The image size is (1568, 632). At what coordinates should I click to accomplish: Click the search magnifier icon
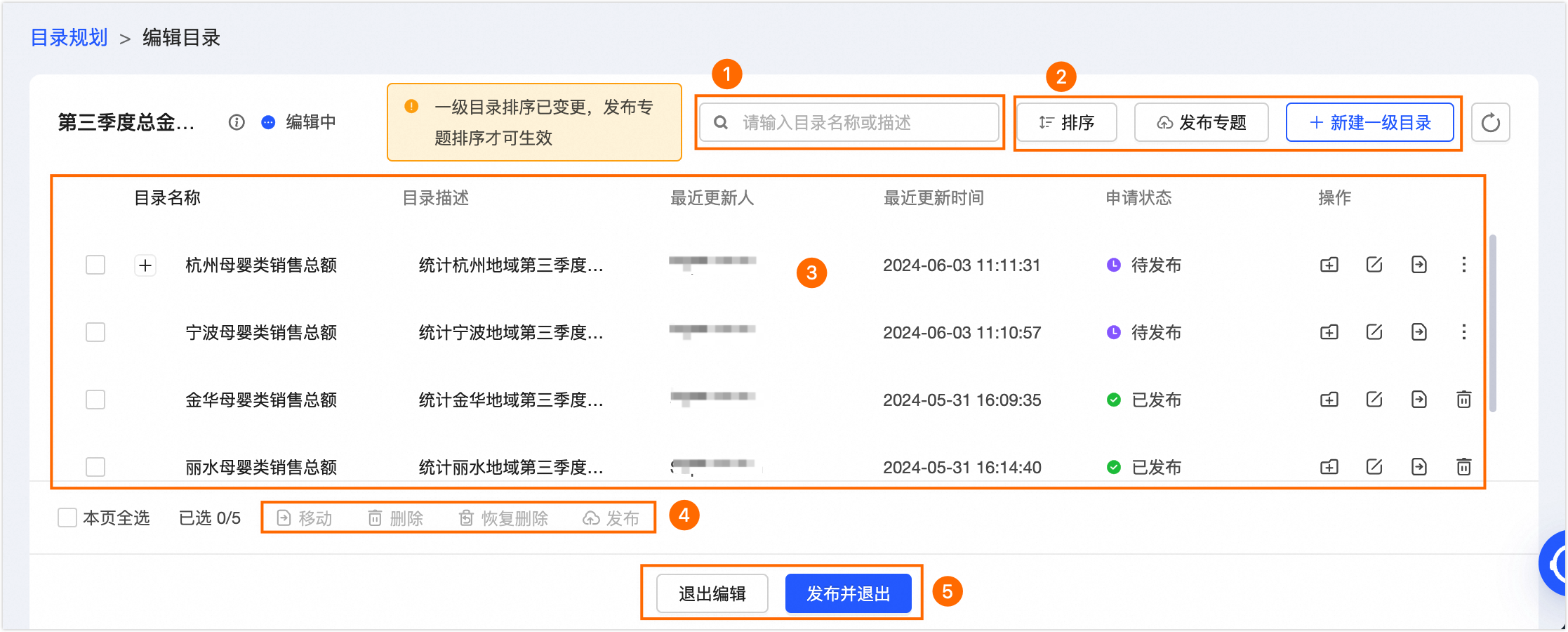[x=721, y=123]
